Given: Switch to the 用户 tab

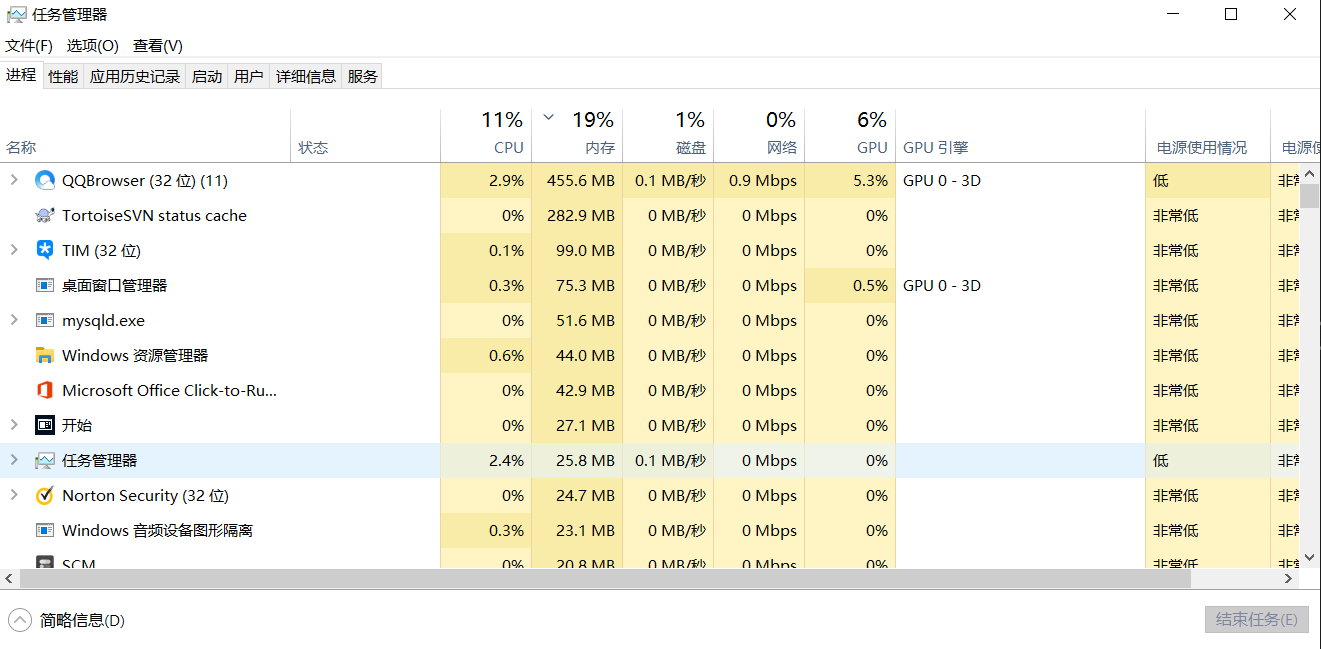Looking at the screenshot, I should point(249,76).
